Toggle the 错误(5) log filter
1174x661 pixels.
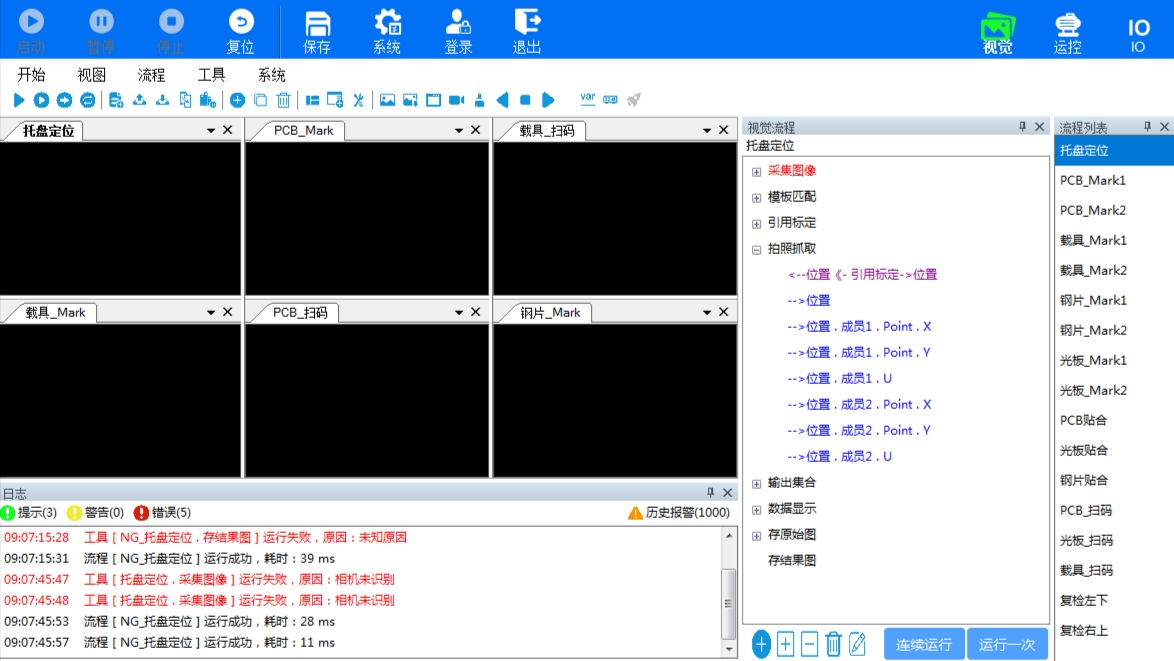pos(162,513)
